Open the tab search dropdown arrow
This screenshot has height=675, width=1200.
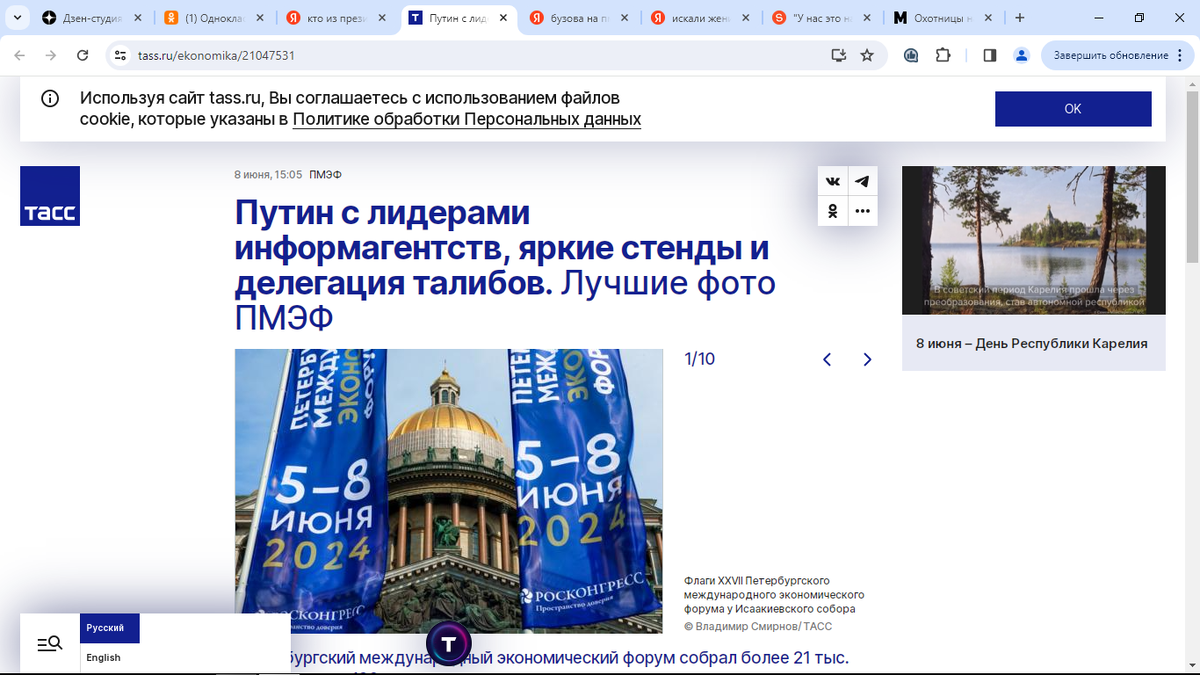pyautogui.click(x=16, y=18)
